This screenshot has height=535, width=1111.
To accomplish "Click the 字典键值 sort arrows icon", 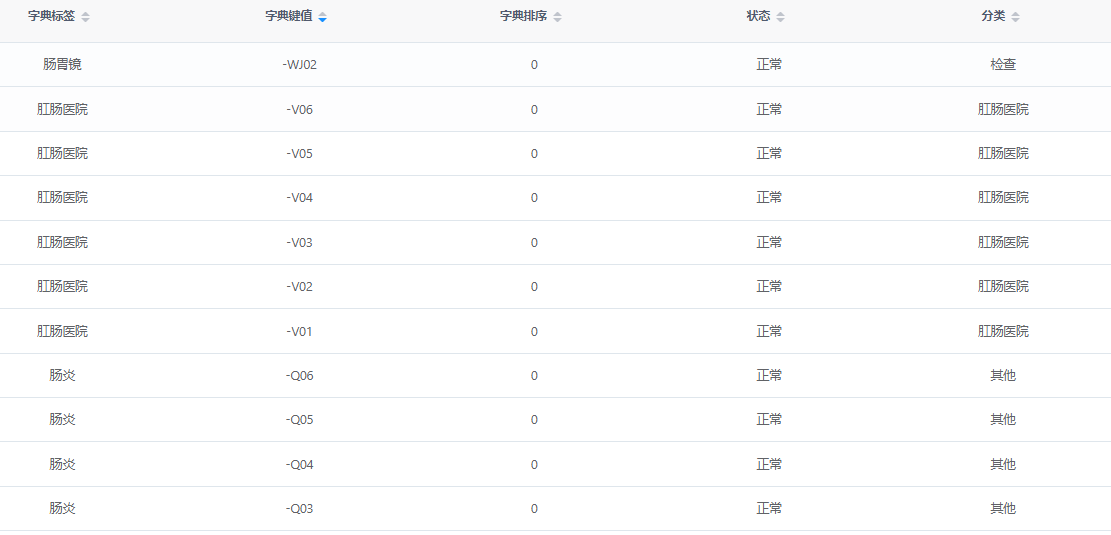I will tap(322, 17).
